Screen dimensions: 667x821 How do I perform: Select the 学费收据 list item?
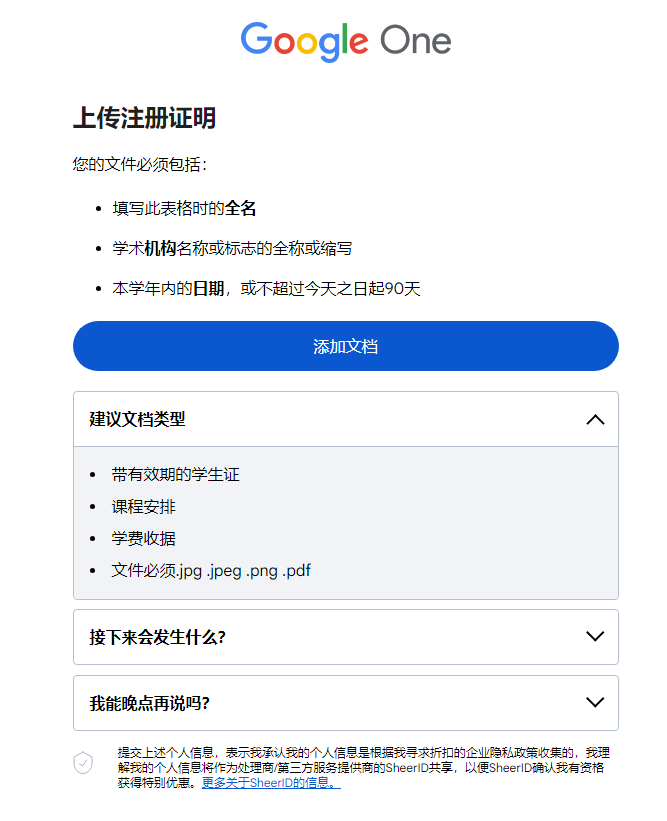point(143,539)
